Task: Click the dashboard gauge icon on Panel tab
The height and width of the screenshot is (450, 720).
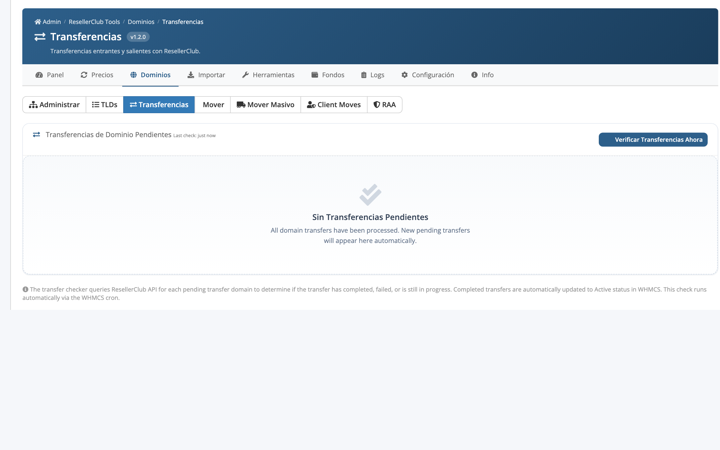Action: (x=39, y=75)
